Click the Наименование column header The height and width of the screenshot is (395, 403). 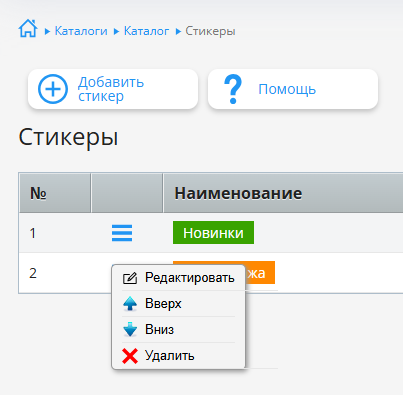coord(283,193)
